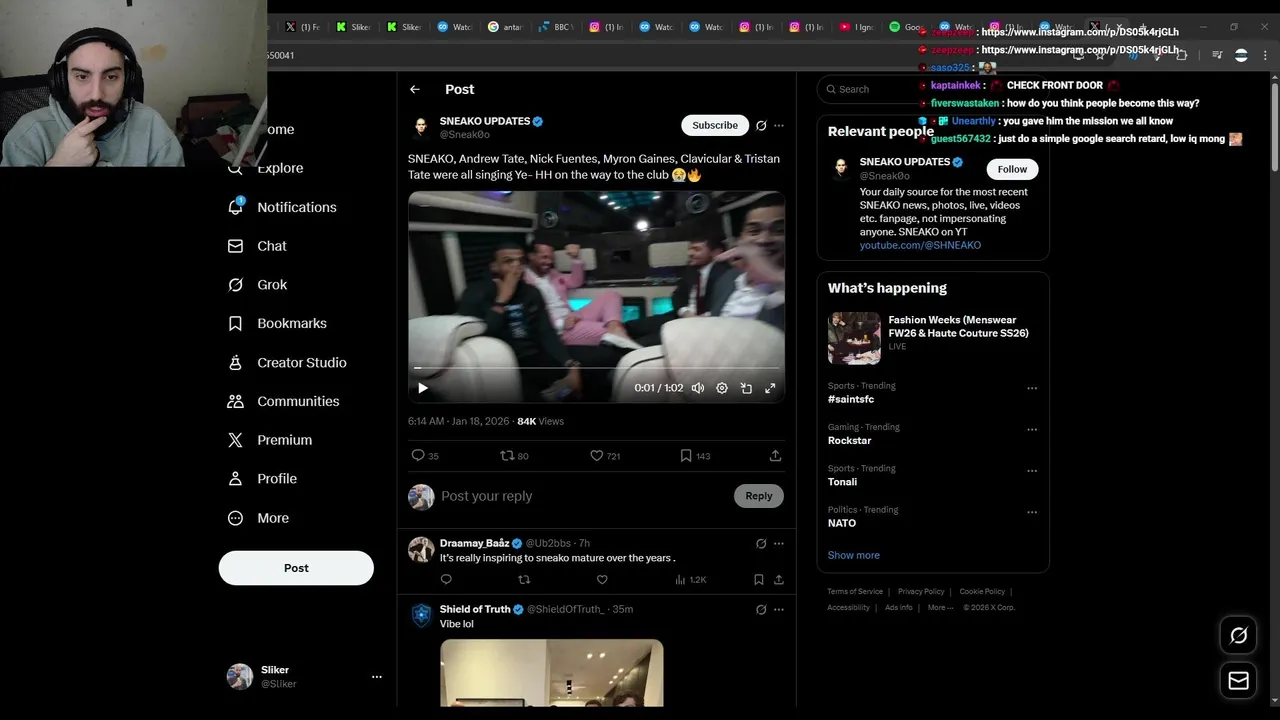The width and height of the screenshot is (1280, 720).
Task: Toggle picture-in-picture on the video
Action: (x=746, y=388)
